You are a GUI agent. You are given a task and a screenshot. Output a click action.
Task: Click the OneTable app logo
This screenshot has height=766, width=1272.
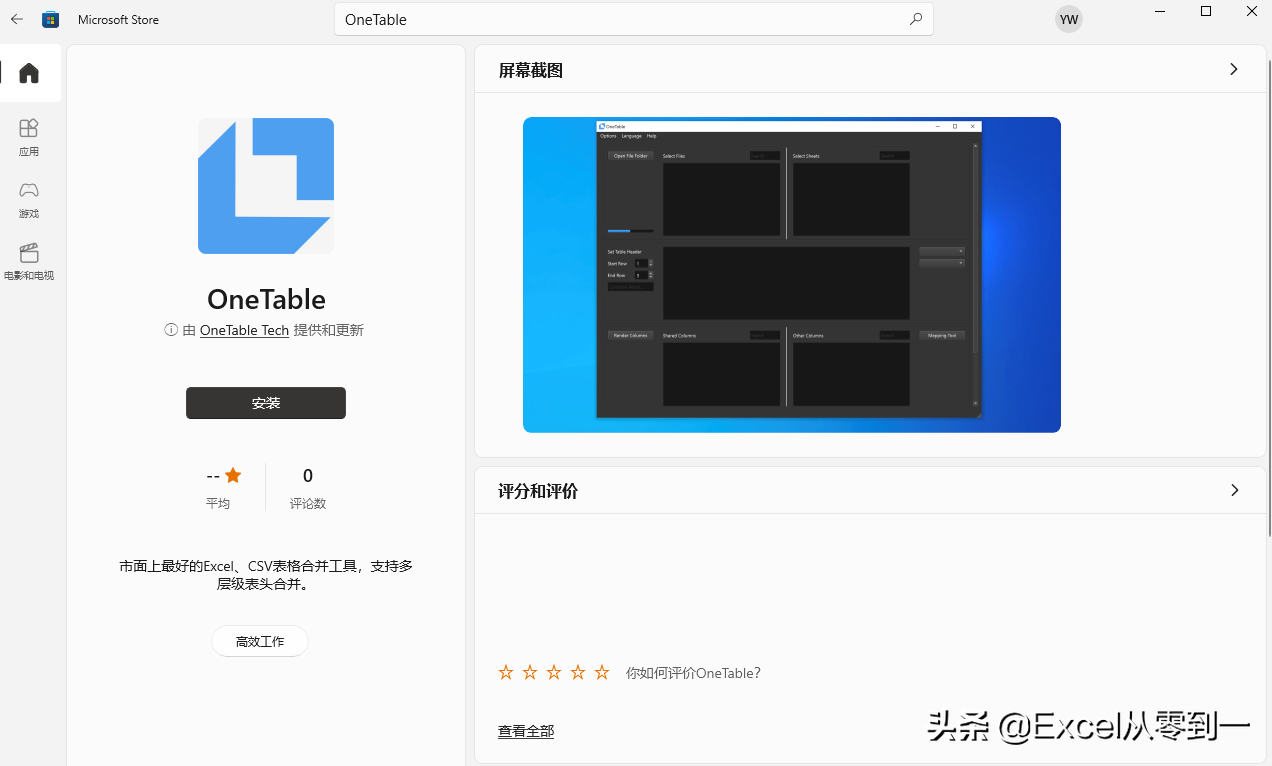click(266, 186)
